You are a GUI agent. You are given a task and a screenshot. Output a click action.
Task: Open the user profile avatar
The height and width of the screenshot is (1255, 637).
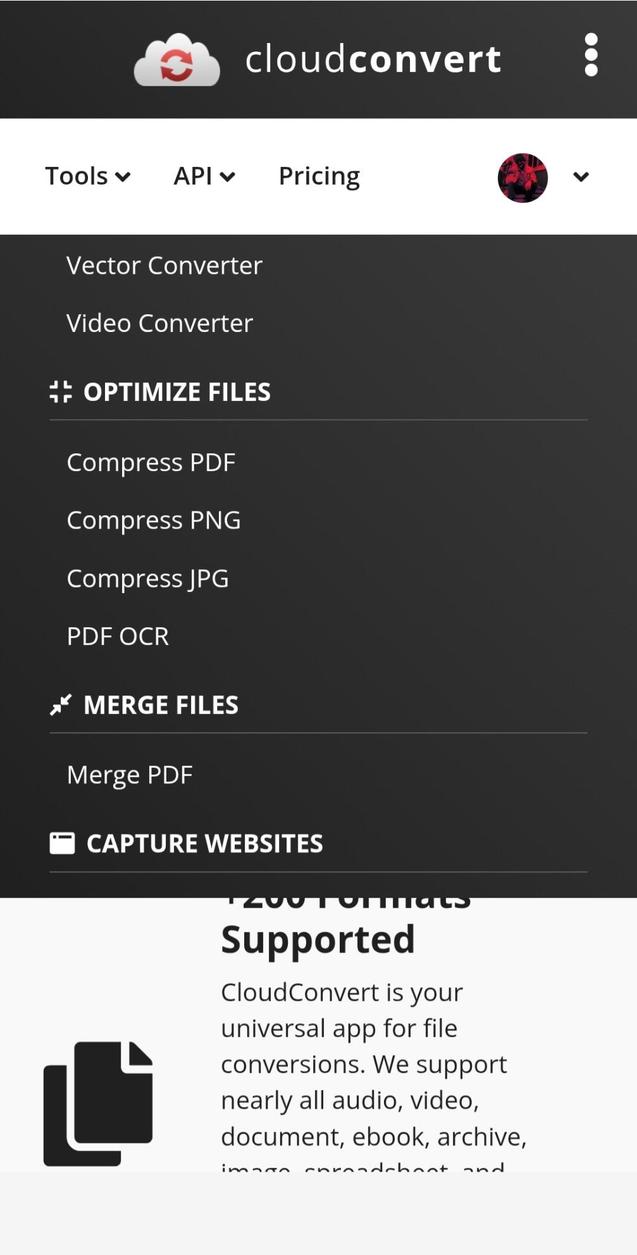pyautogui.click(x=522, y=175)
